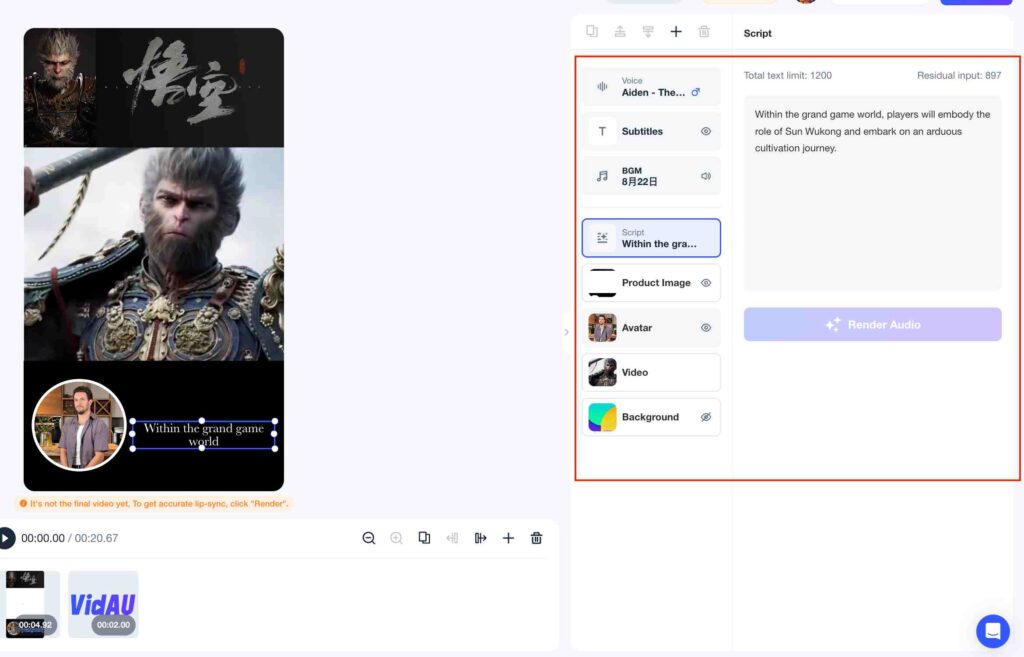Select the Background layer
Viewport: 1024px width, 657px height.
(x=651, y=417)
